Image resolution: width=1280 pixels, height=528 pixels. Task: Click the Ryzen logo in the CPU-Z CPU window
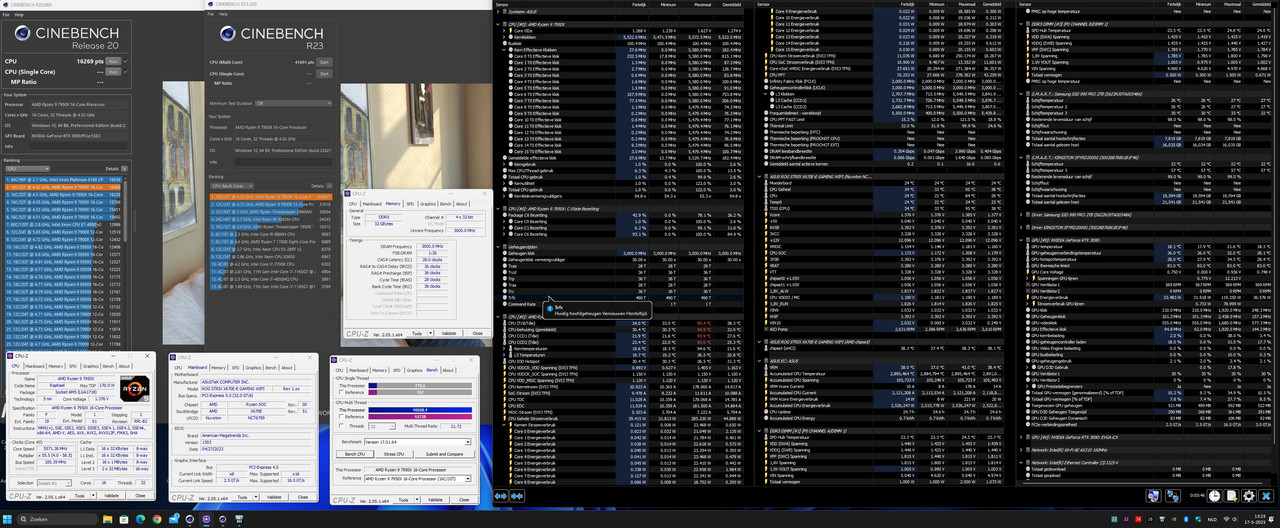pyautogui.click(x=134, y=390)
